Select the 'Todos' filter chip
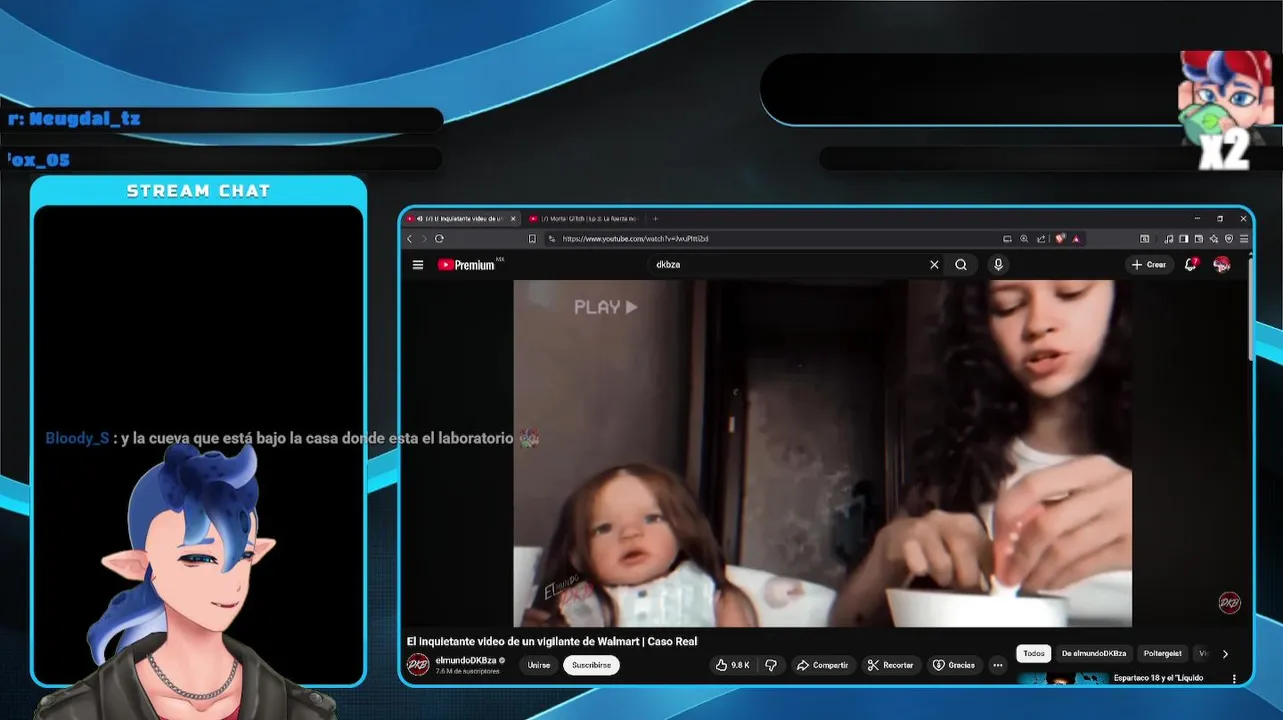Screen dimensions: 1283x720 [x=1034, y=653]
